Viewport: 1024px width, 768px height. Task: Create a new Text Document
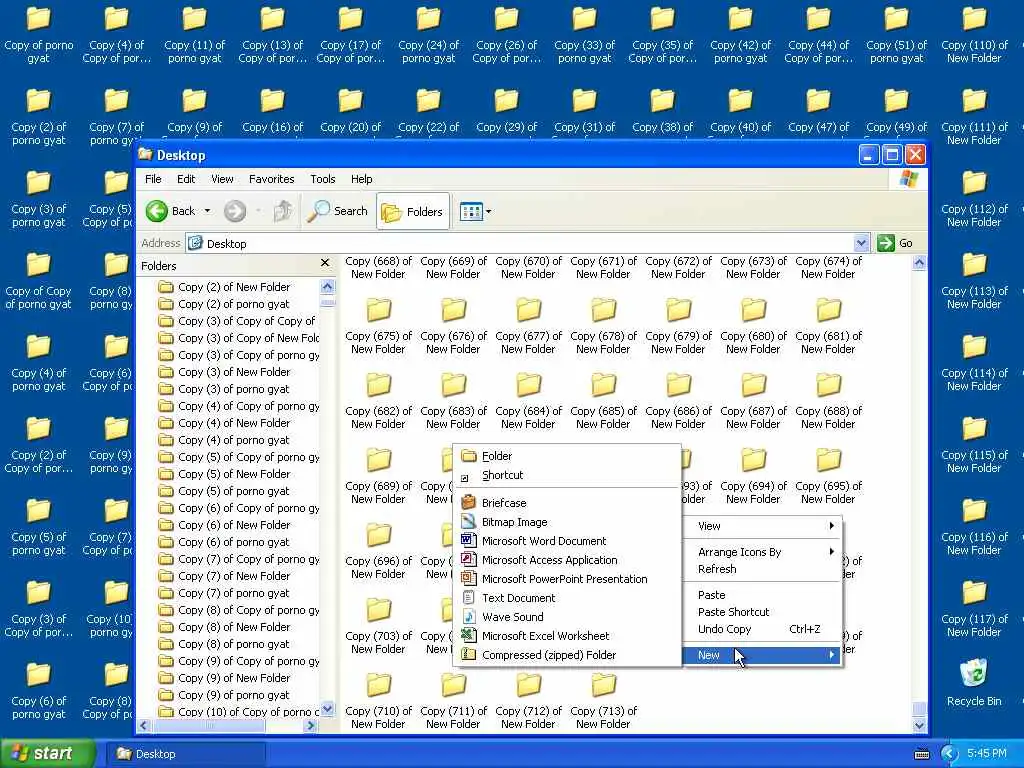566,598
